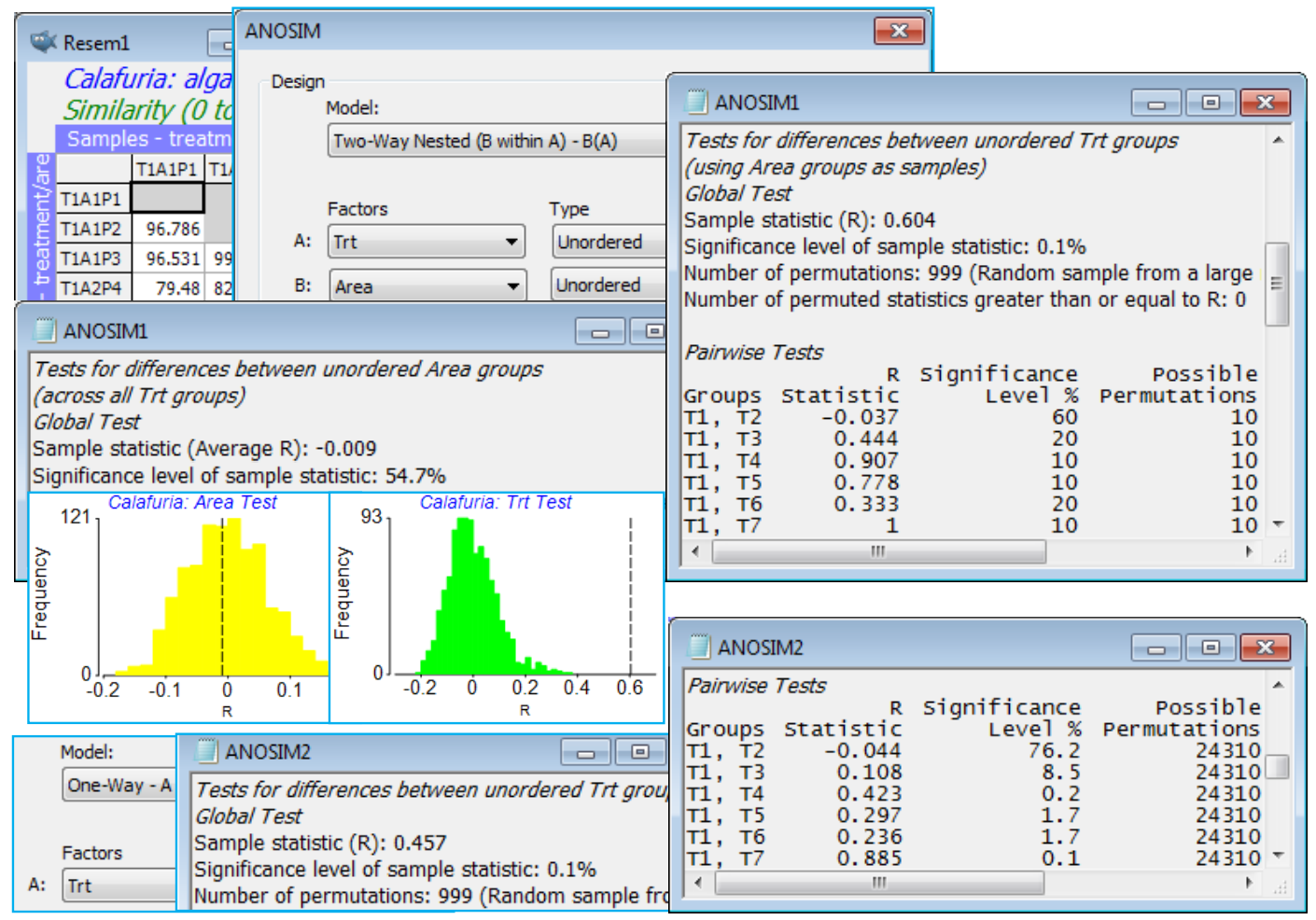Minimize the ANOSIM1 Trt groups results window

(x=1155, y=102)
